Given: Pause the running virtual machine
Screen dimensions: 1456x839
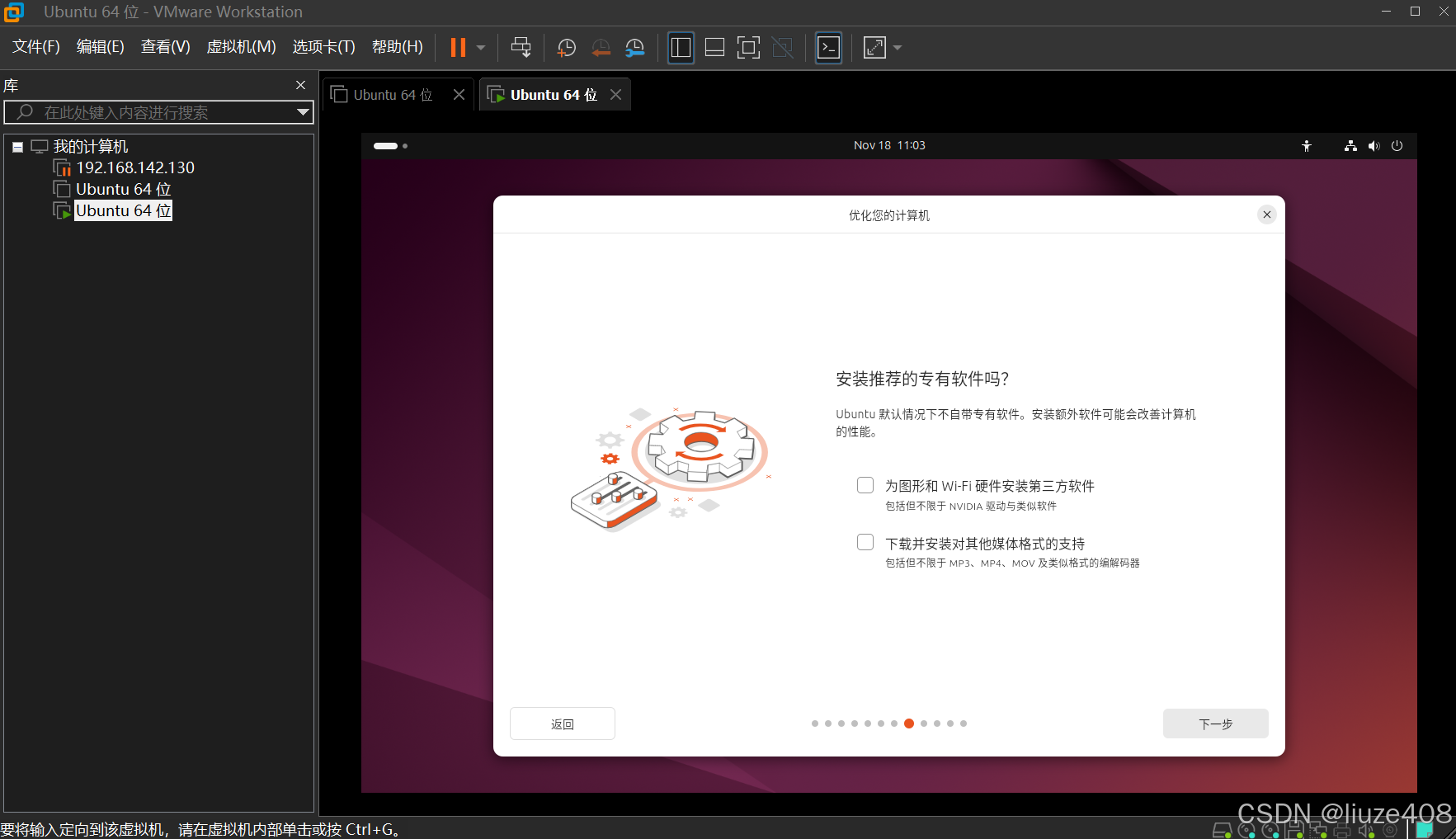Looking at the screenshot, I should tap(458, 47).
